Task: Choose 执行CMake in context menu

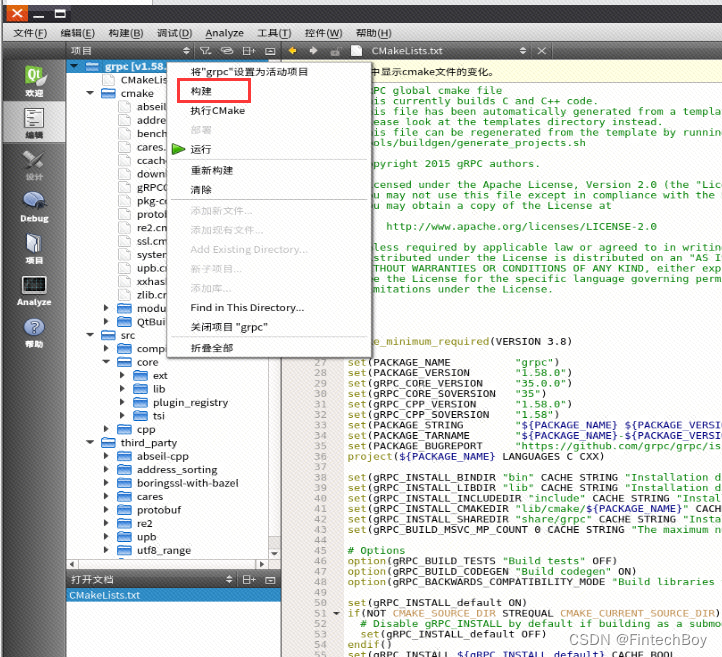Action: (270, 110)
